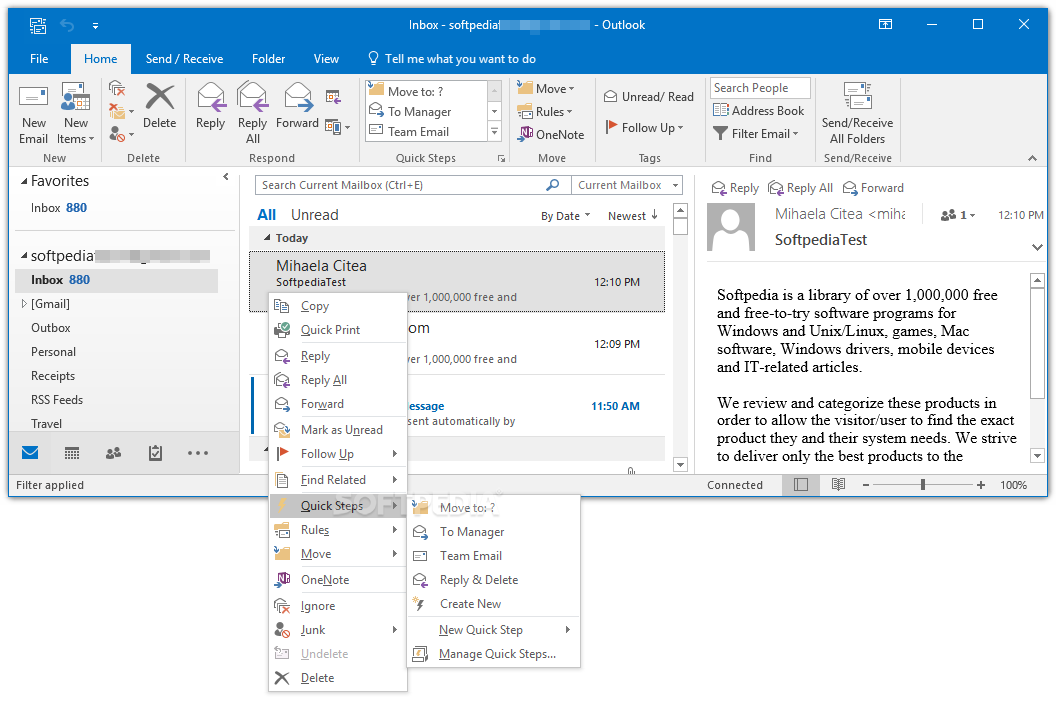The height and width of the screenshot is (702, 1056).
Task: Switch to Tasks view in navigation bar
Action: click(x=156, y=453)
